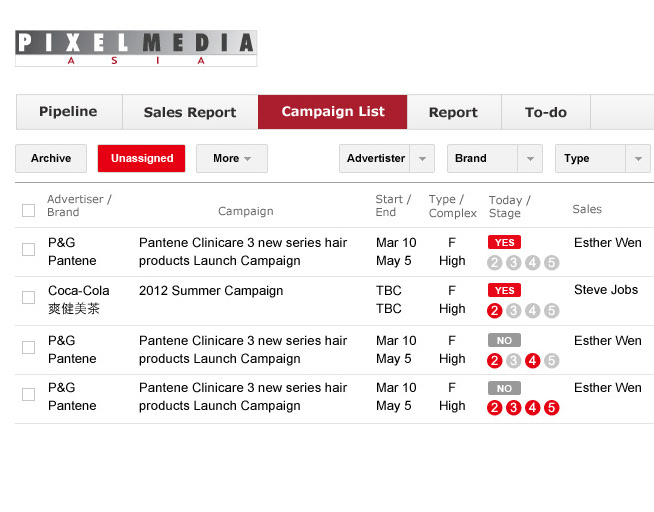Click Coca-Cola advertiser name
This screenshot has width=654, height=512.
coord(79,291)
